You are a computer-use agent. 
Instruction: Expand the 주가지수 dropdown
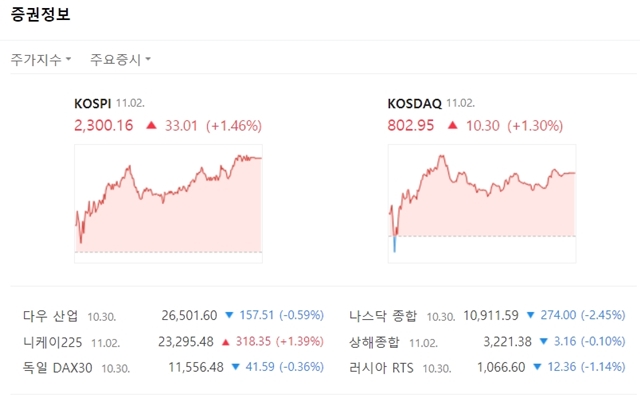point(41,60)
